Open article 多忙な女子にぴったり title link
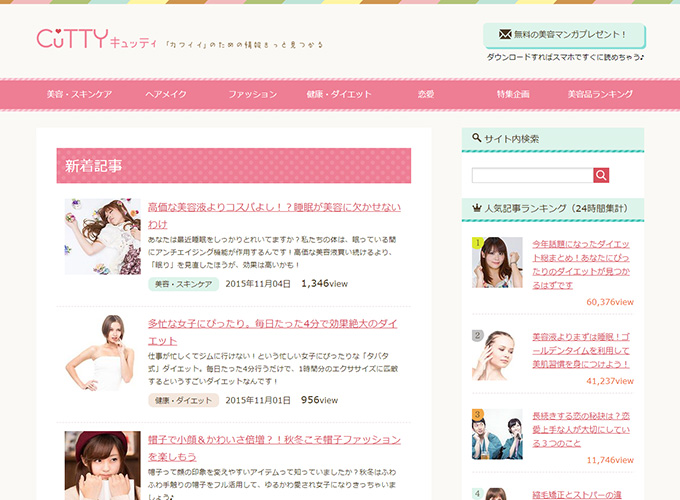The width and height of the screenshot is (680, 500). pyautogui.click(x=272, y=332)
